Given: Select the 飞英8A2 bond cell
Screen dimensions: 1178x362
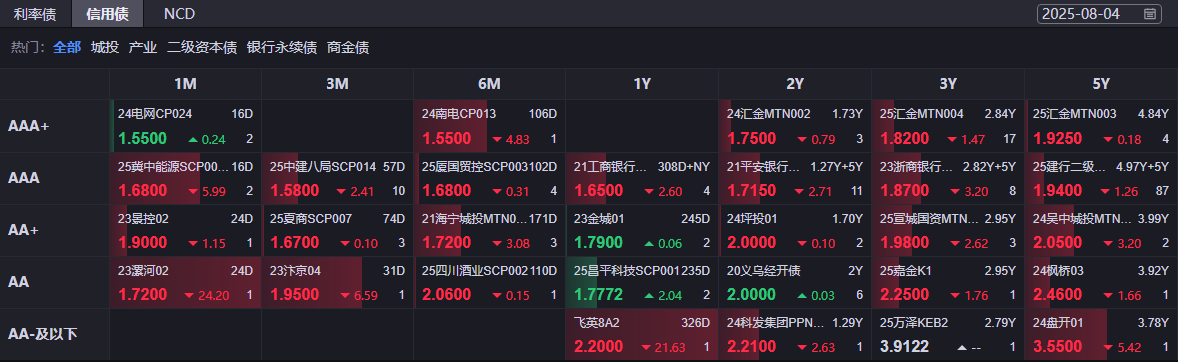Looking at the screenshot, I should tap(642, 335).
